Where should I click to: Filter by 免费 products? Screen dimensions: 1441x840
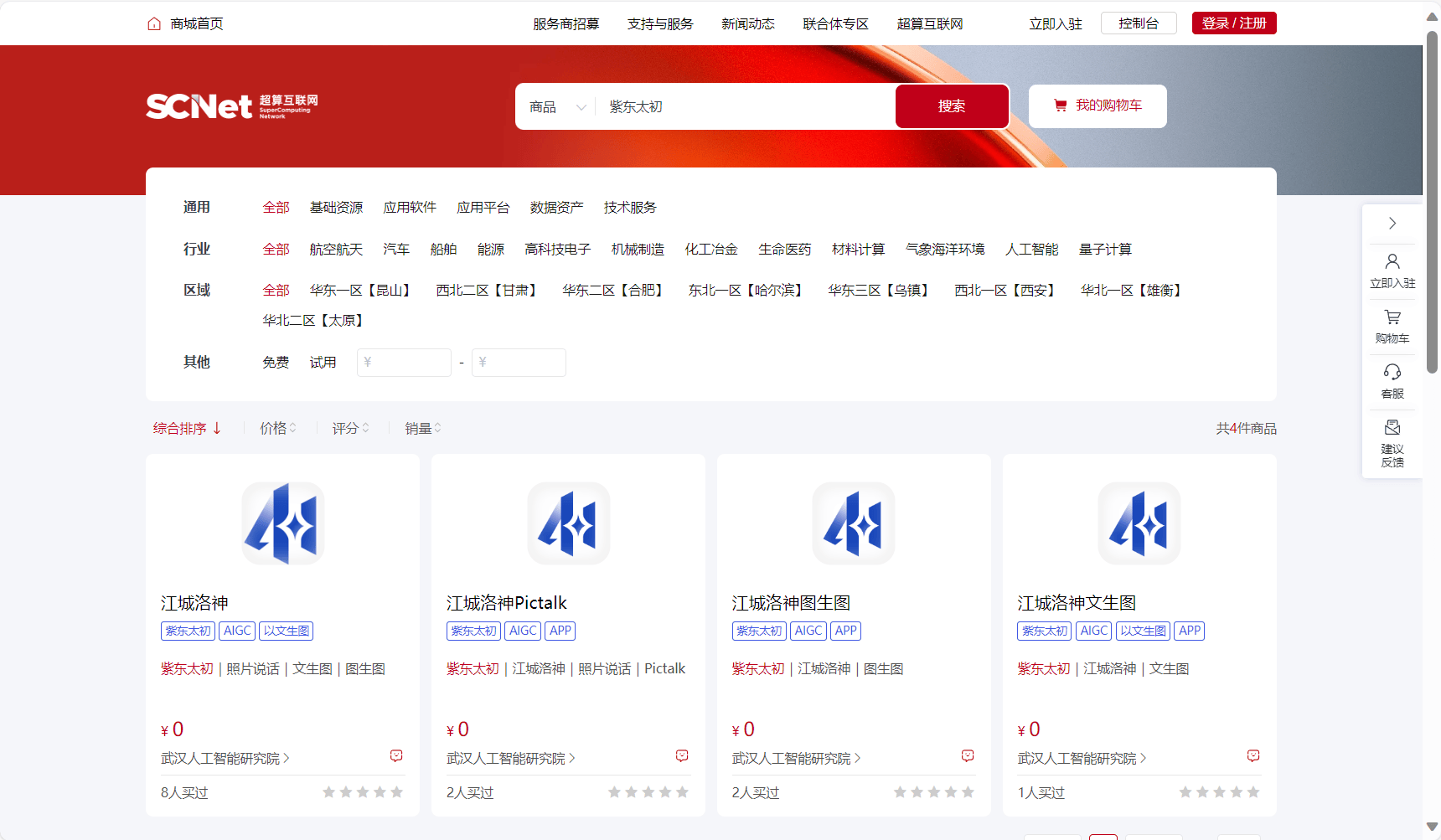(276, 363)
